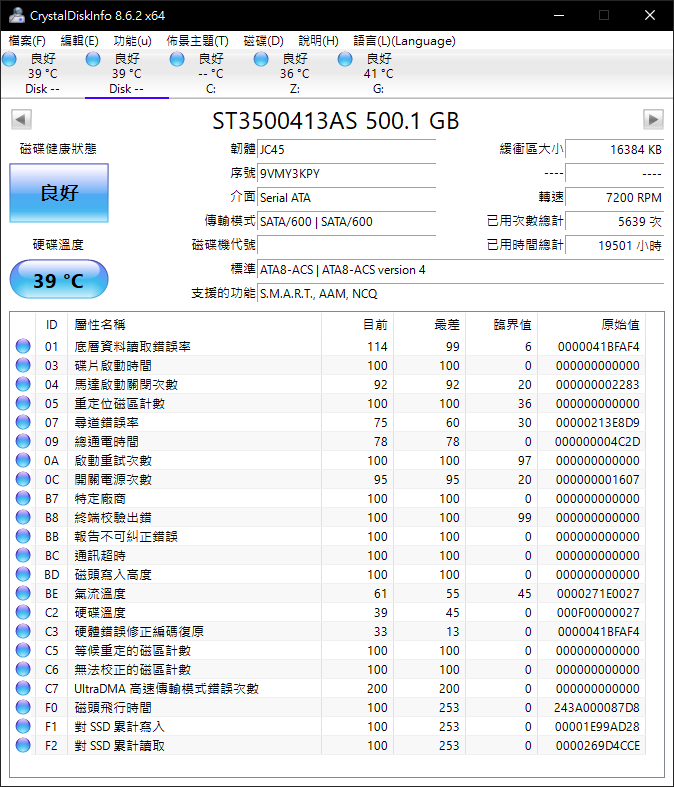This screenshot has width=674, height=787.
Task: Click status orb for attribute 0C row
Action: (x=23, y=479)
